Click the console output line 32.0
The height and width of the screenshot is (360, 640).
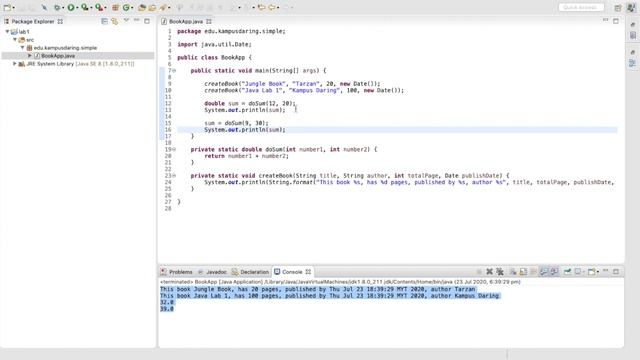coord(167,302)
